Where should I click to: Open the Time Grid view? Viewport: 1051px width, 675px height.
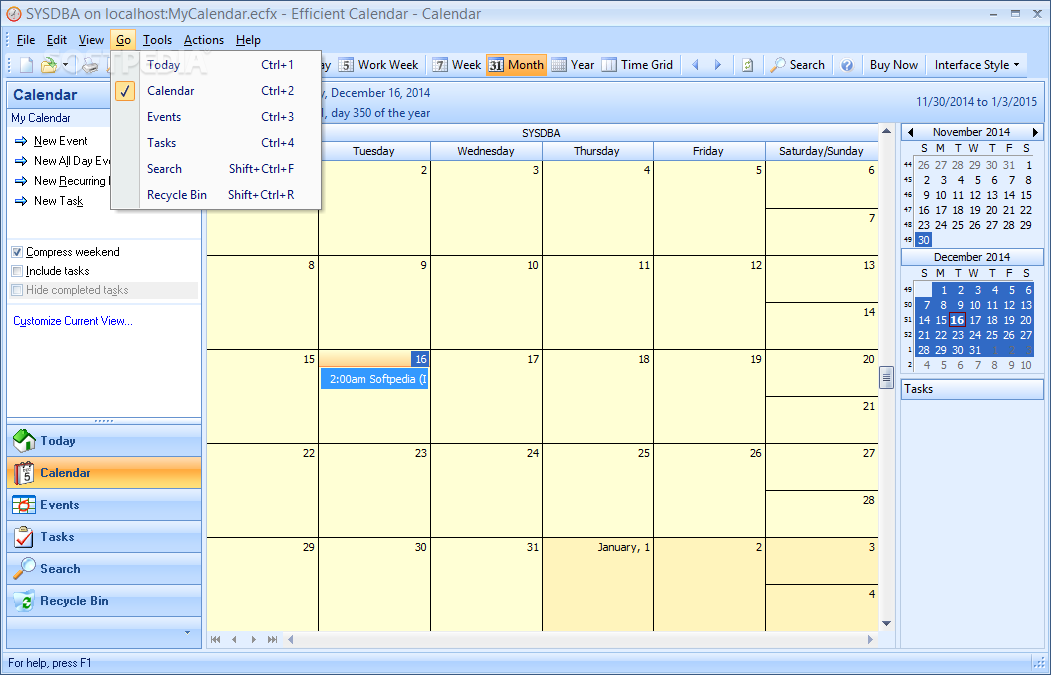coord(637,65)
